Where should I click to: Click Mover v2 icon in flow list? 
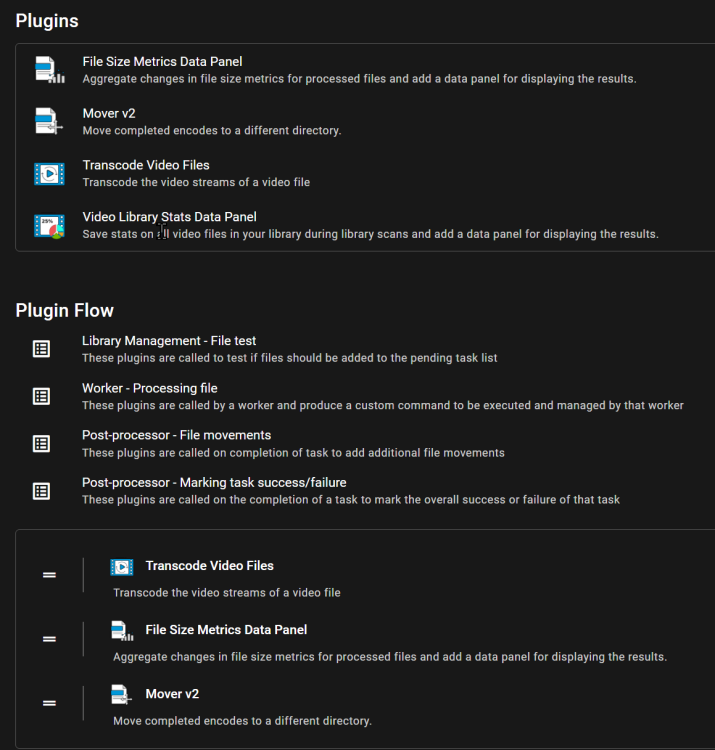click(x=121, y=695)
